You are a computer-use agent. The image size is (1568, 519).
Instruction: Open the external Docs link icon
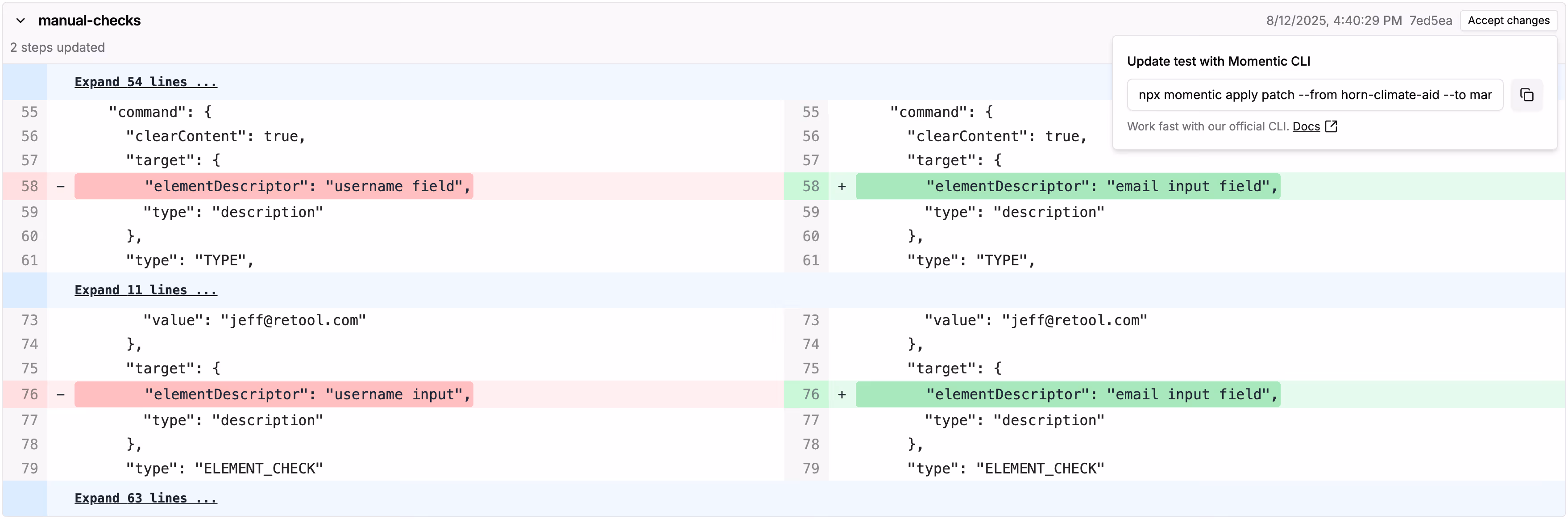click(1331, 126)
